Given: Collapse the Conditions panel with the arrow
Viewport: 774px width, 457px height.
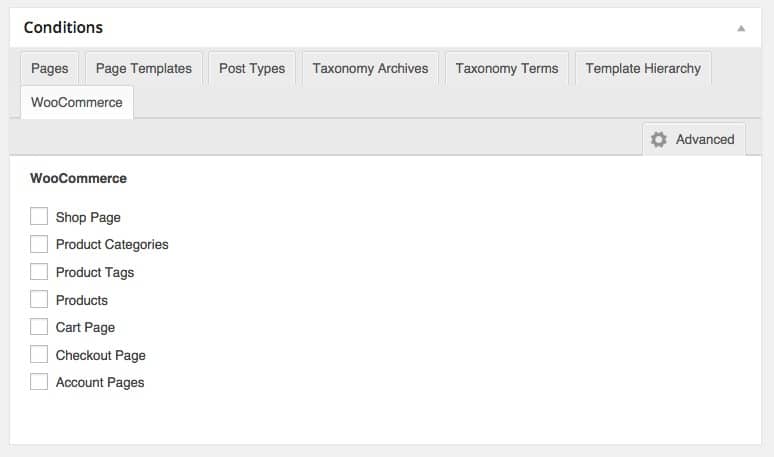Looking at the screenshot, I should [x=741, y=29].
